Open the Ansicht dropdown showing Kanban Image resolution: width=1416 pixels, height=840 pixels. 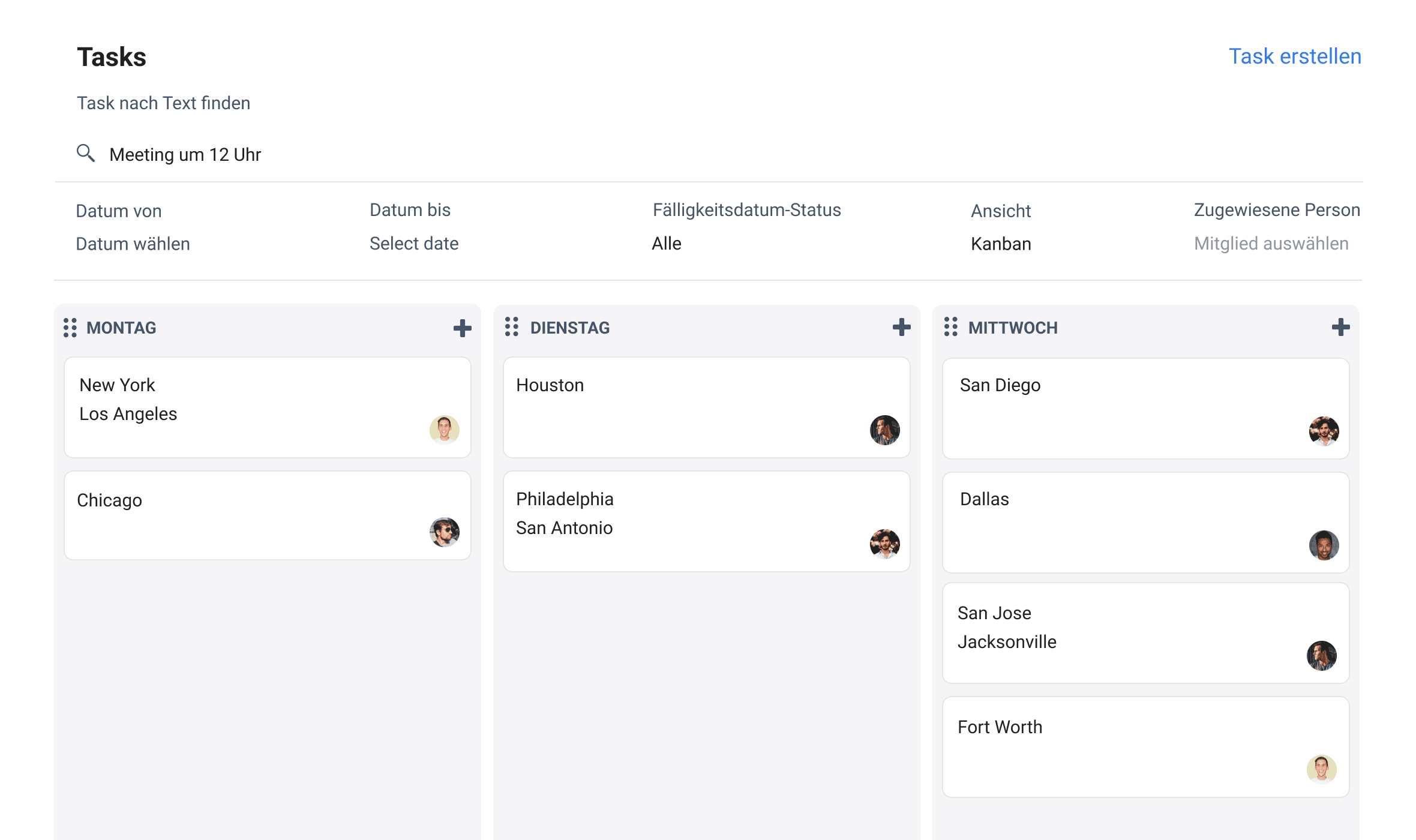(x=1000, y=244)
